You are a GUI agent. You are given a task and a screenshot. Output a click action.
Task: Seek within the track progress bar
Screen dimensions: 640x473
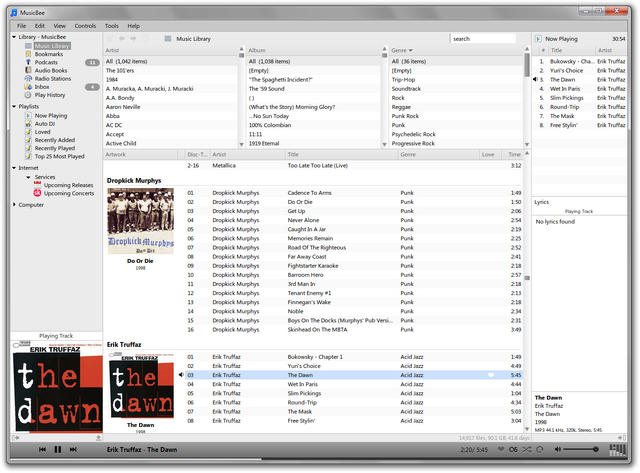(321, 459)
